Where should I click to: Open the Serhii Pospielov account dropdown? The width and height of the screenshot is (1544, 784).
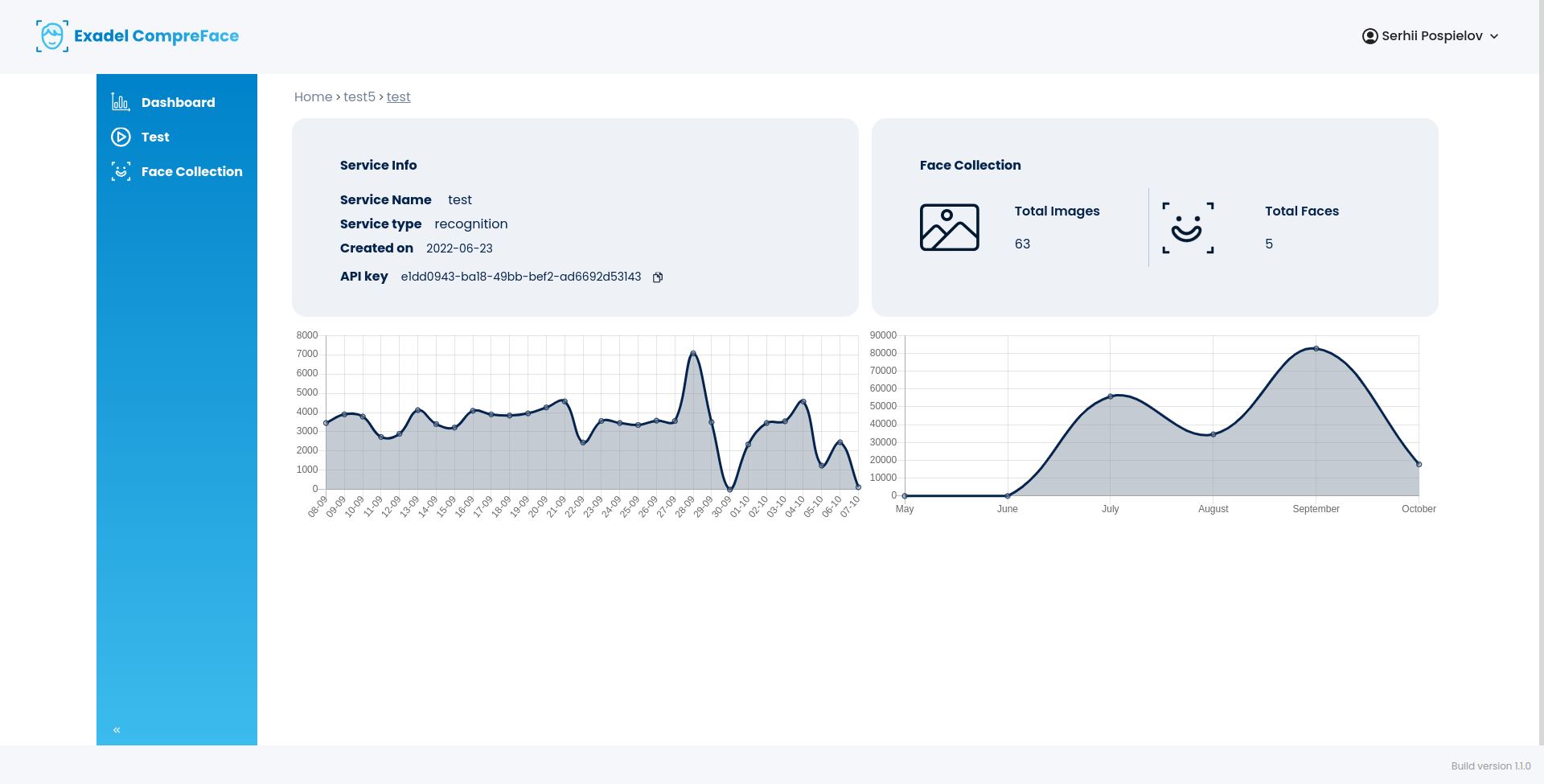coord(1431,35)
